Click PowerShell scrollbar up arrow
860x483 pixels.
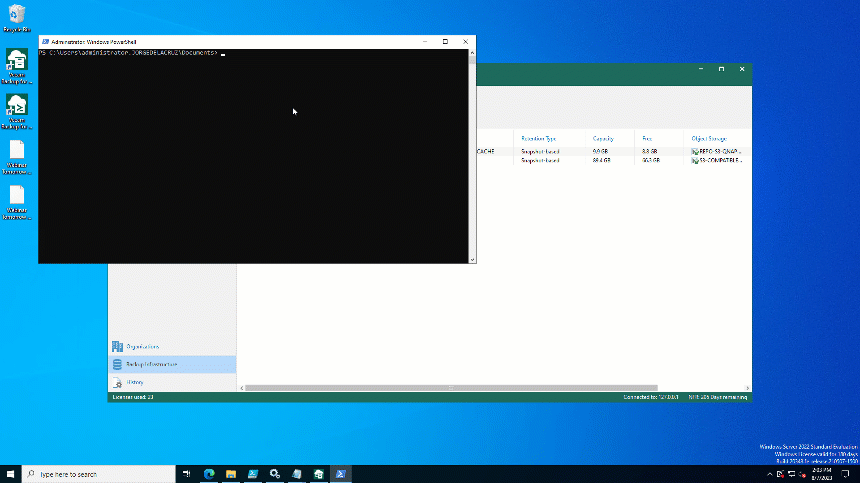point(472,53)
